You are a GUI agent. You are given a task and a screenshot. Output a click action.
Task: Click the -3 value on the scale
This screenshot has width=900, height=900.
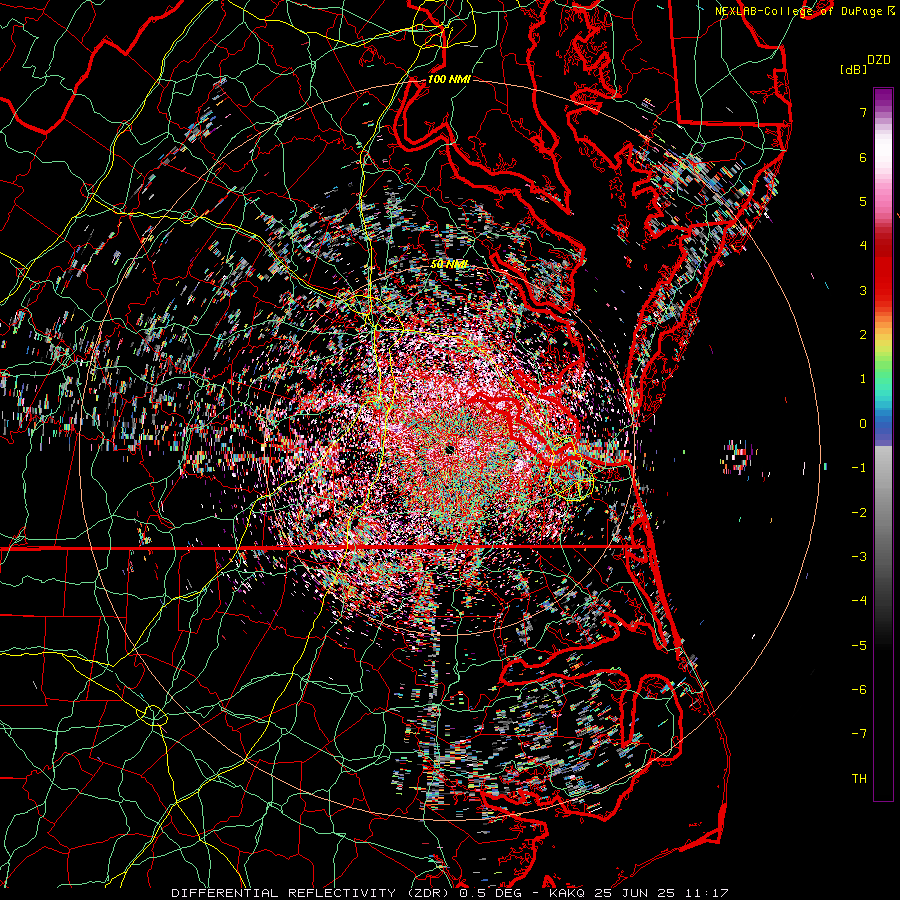point(859,557)
